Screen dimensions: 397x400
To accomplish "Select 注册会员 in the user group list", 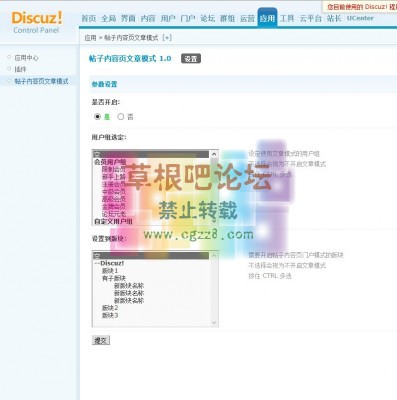I will click(114, 184).
